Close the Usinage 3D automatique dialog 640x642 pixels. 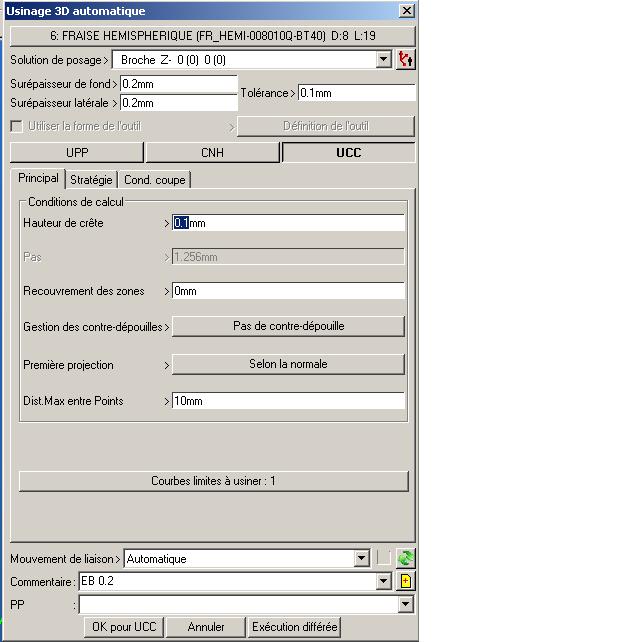pyautogui.click(x=407, y=11)
